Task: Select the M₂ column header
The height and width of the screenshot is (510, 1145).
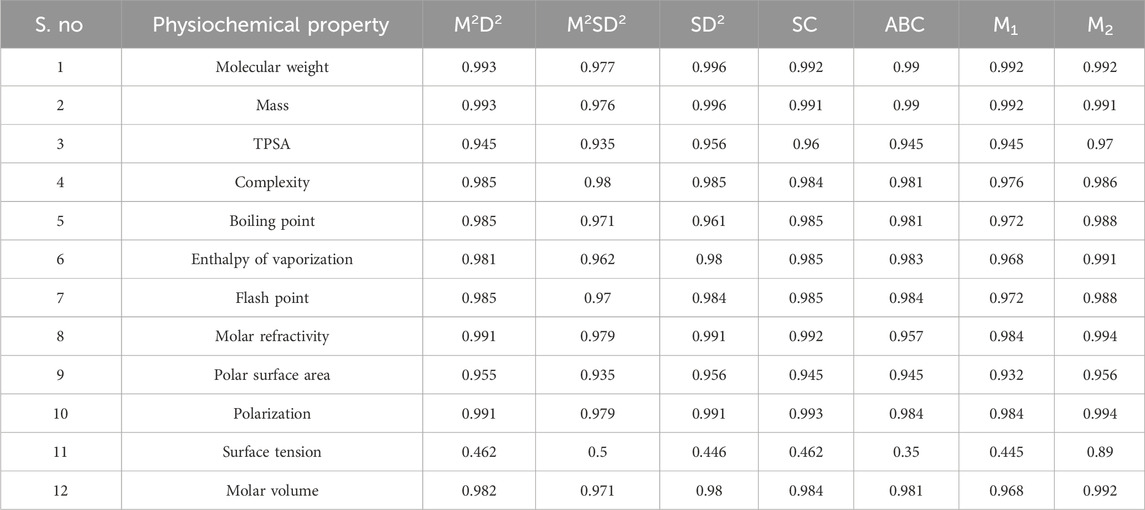Action: click(x=1098, y=25)
